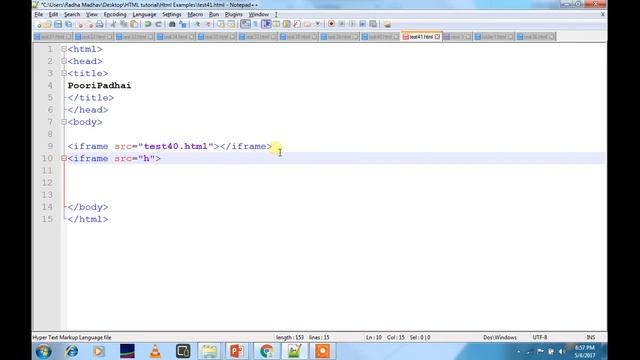Open VLC media player from taskbar
The height and width of the screenshot is (360, 640).
(155, 351)
